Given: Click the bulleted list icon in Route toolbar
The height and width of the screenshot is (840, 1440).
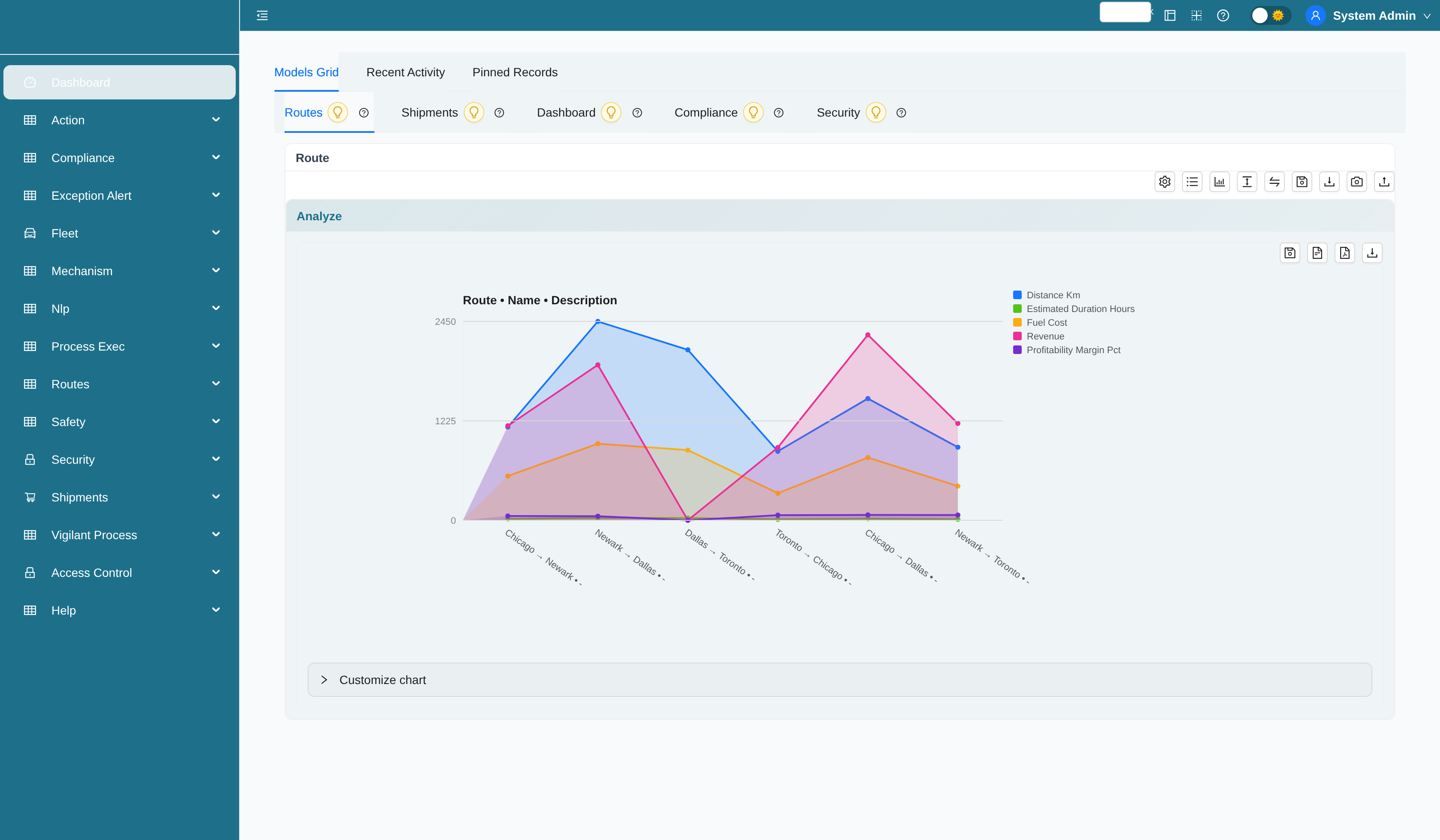Looking at the screenshot, I should [1192, 182].
